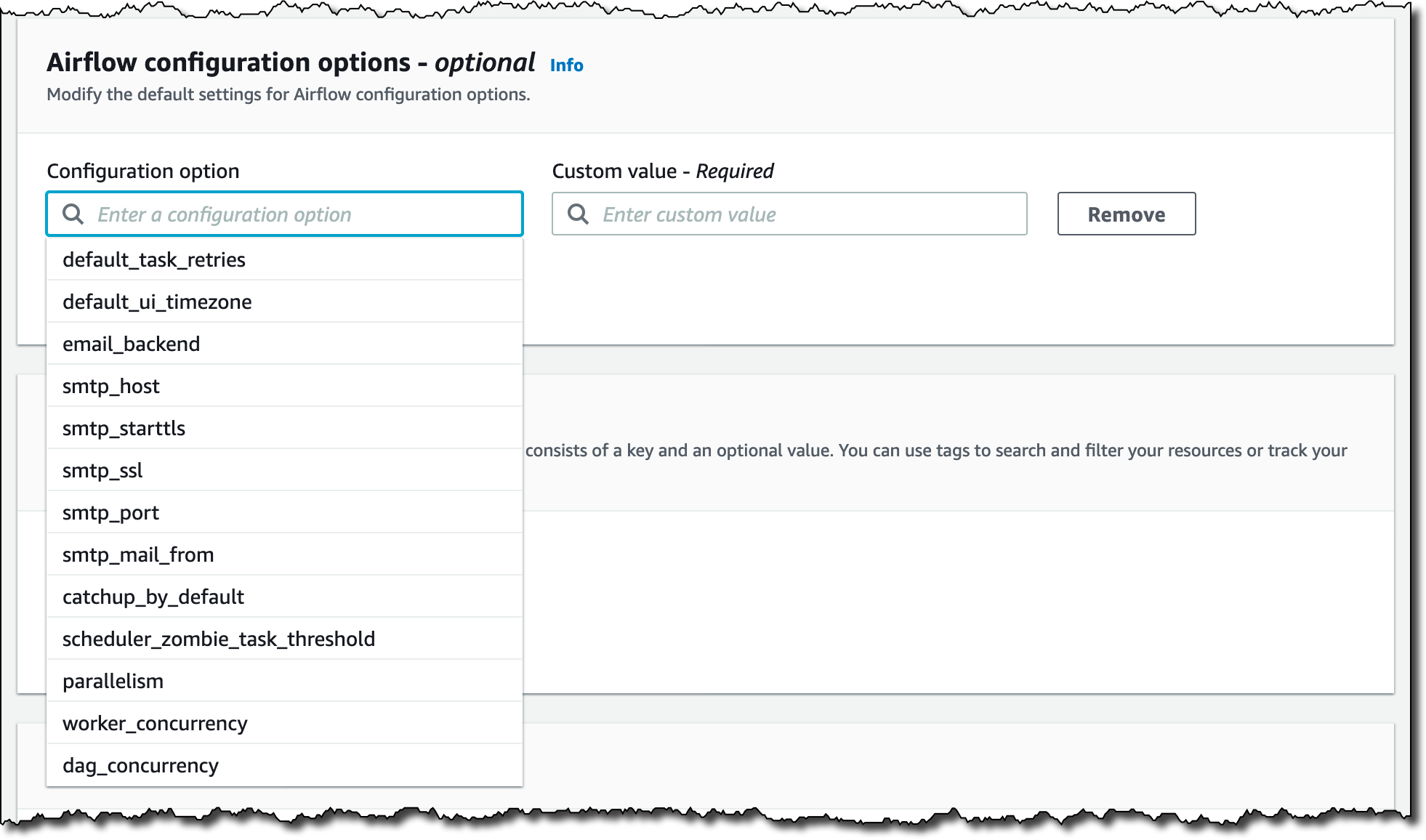1426x840 pixels.
Task: Focus the Enter custom value field
Action: click(807, 214)
